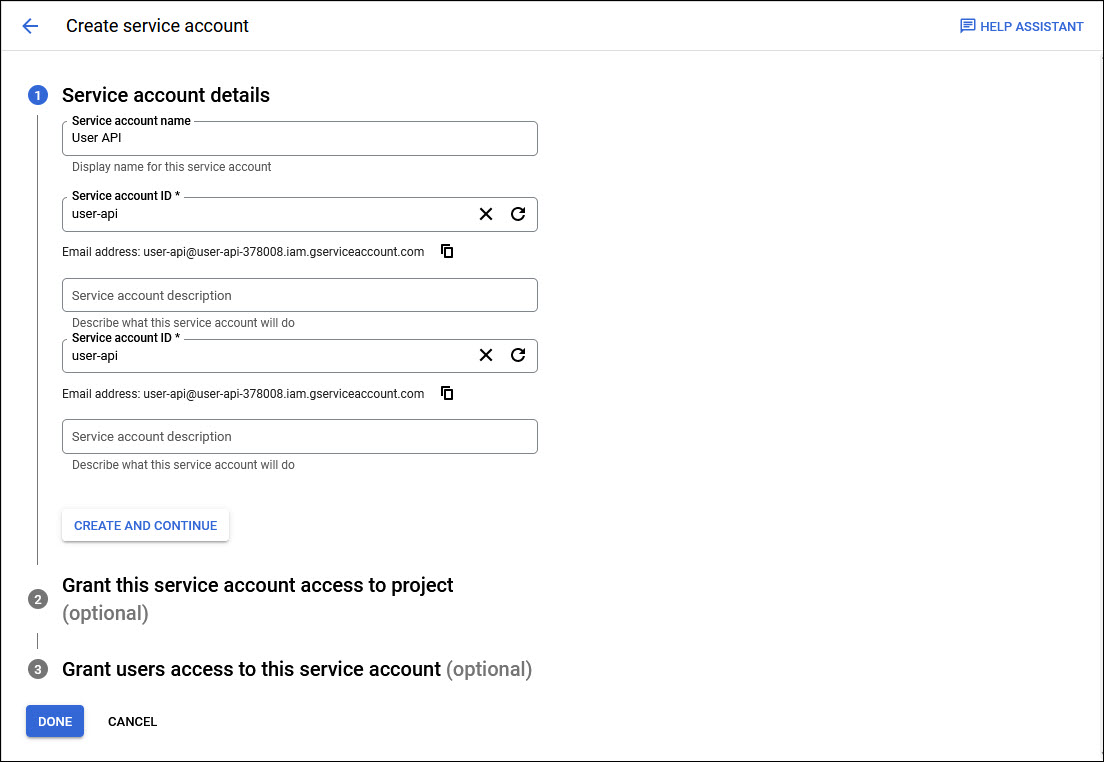Viewport: 1104px width, 762px height.
Task: Click the step 1 number badge
Action: pyautogui.click(x=38, y=96)
